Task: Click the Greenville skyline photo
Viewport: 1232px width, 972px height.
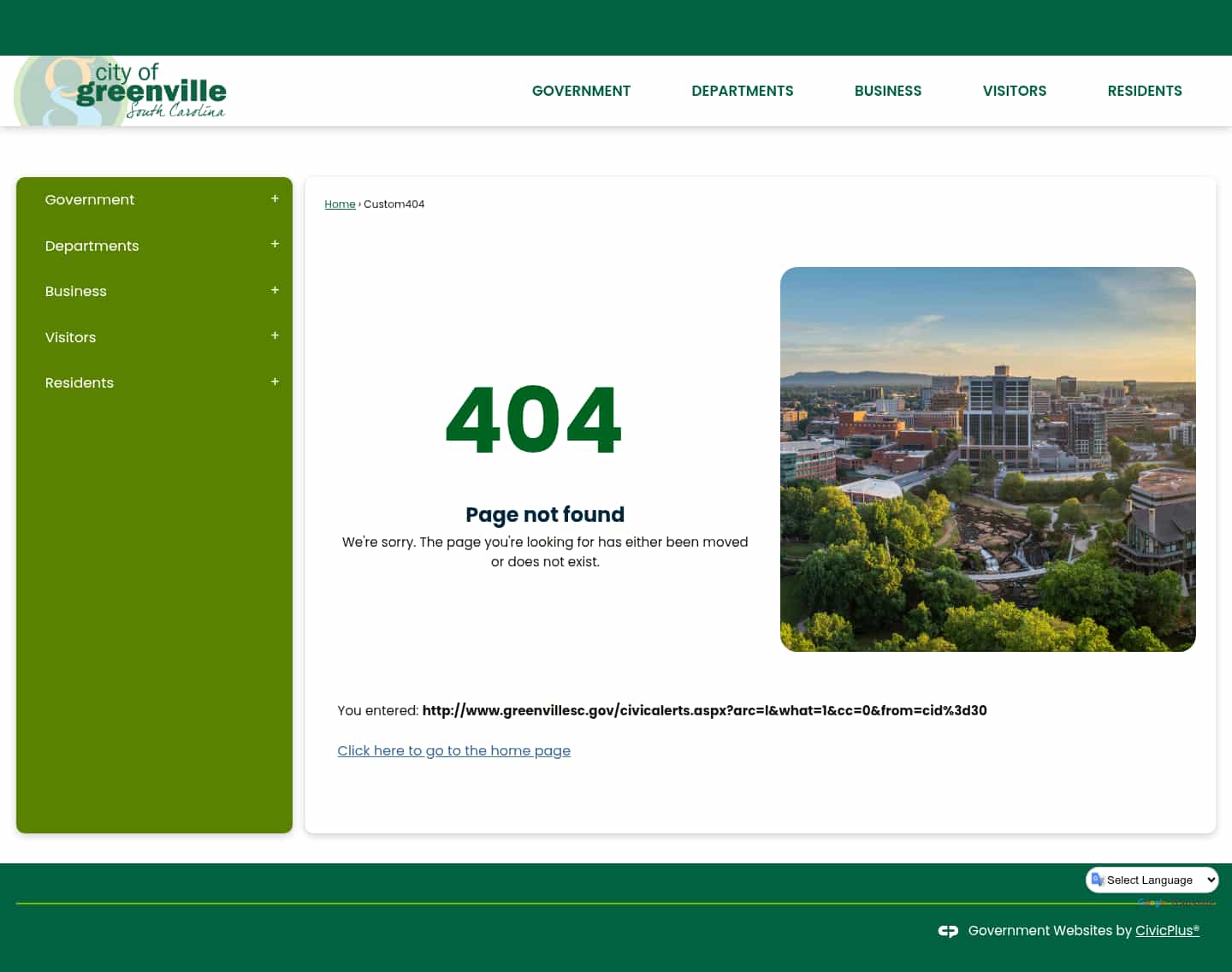Action: coord(988,459)
